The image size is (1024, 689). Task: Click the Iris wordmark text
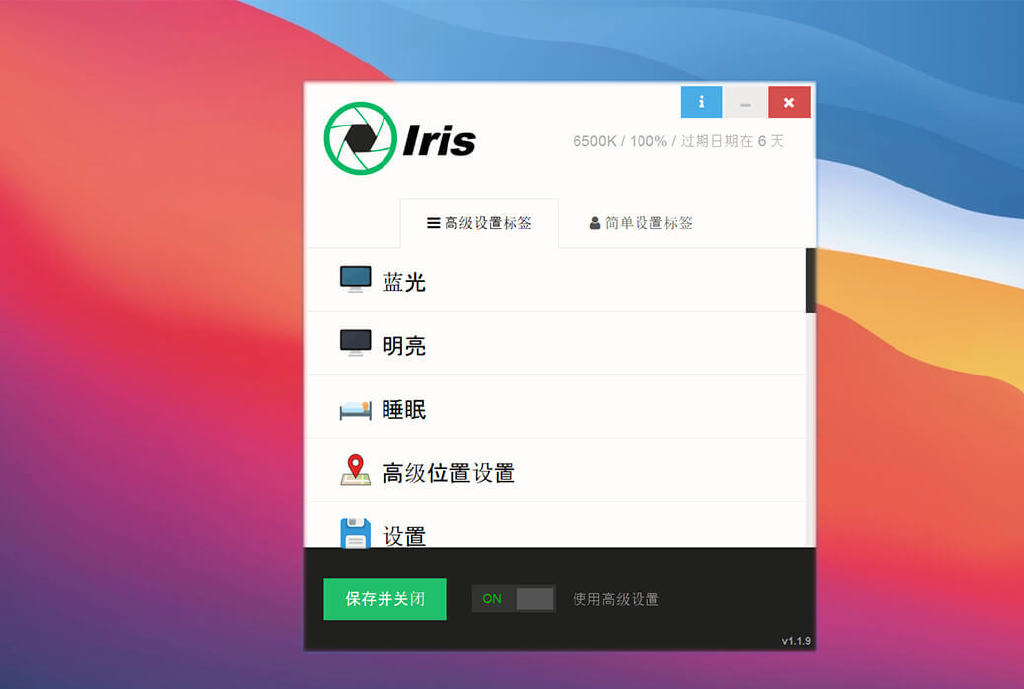tap(440, 140)
